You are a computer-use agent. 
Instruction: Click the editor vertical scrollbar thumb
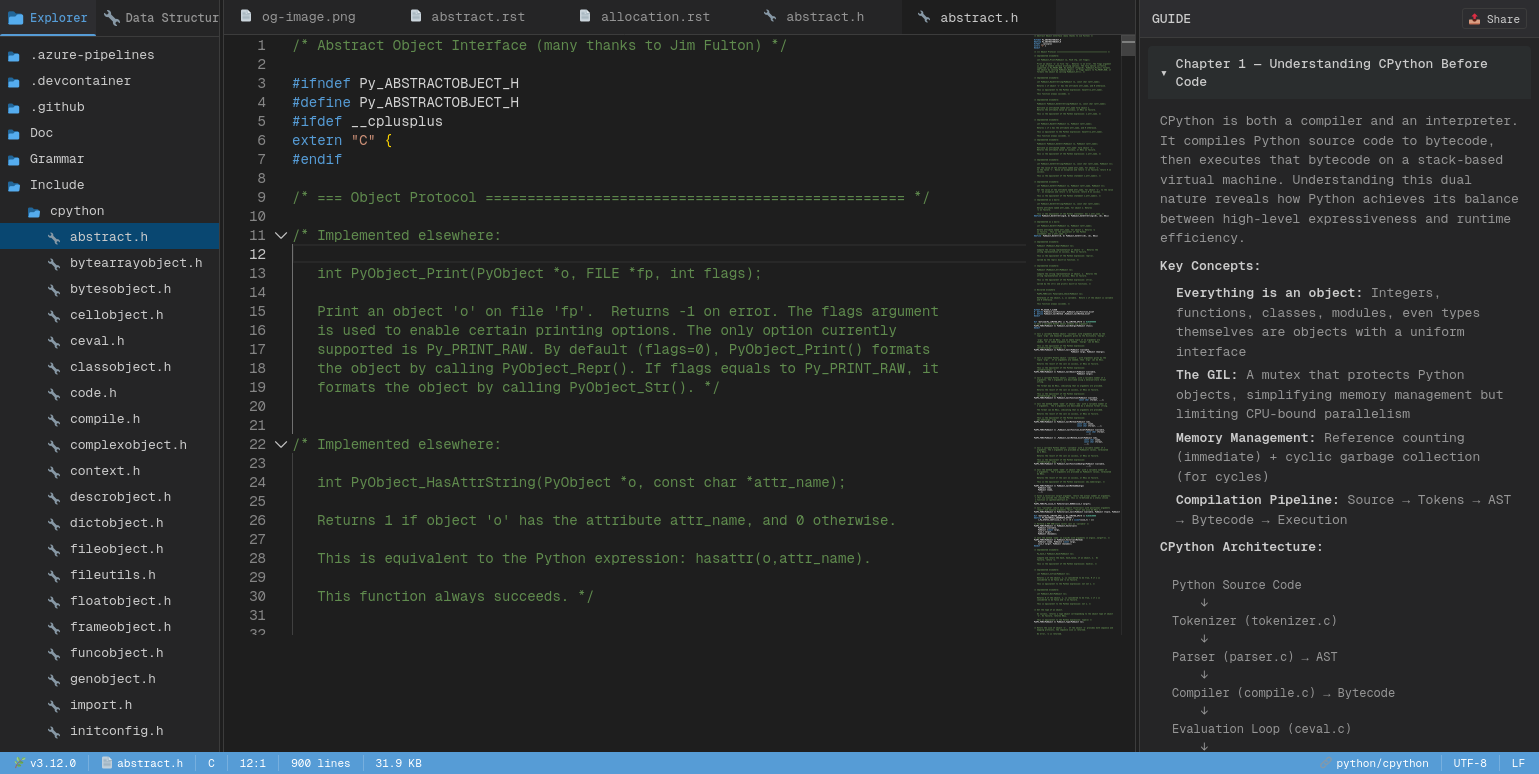(x=1128, y=45)
